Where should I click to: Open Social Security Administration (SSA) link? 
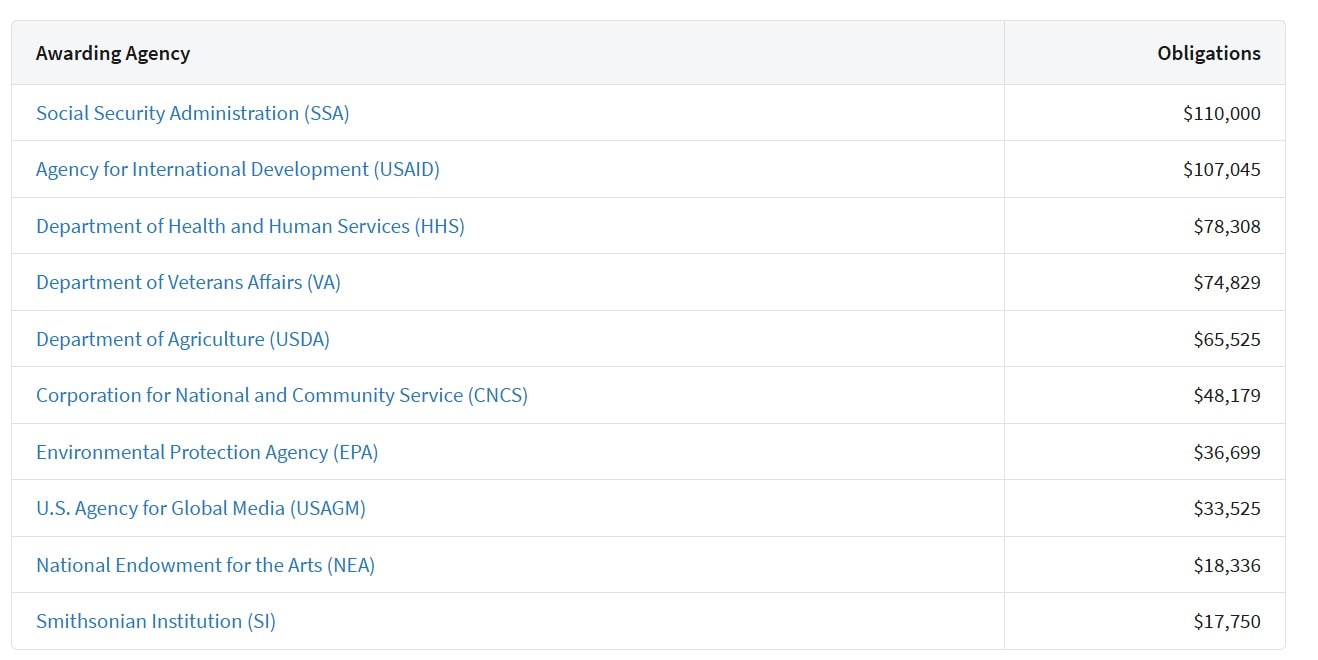point(193,113)
